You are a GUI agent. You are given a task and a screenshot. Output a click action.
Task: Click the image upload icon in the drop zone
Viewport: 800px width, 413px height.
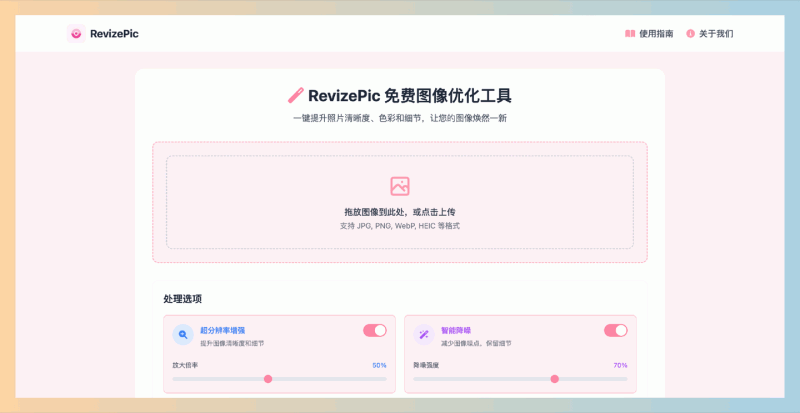(x=400, y=186)
